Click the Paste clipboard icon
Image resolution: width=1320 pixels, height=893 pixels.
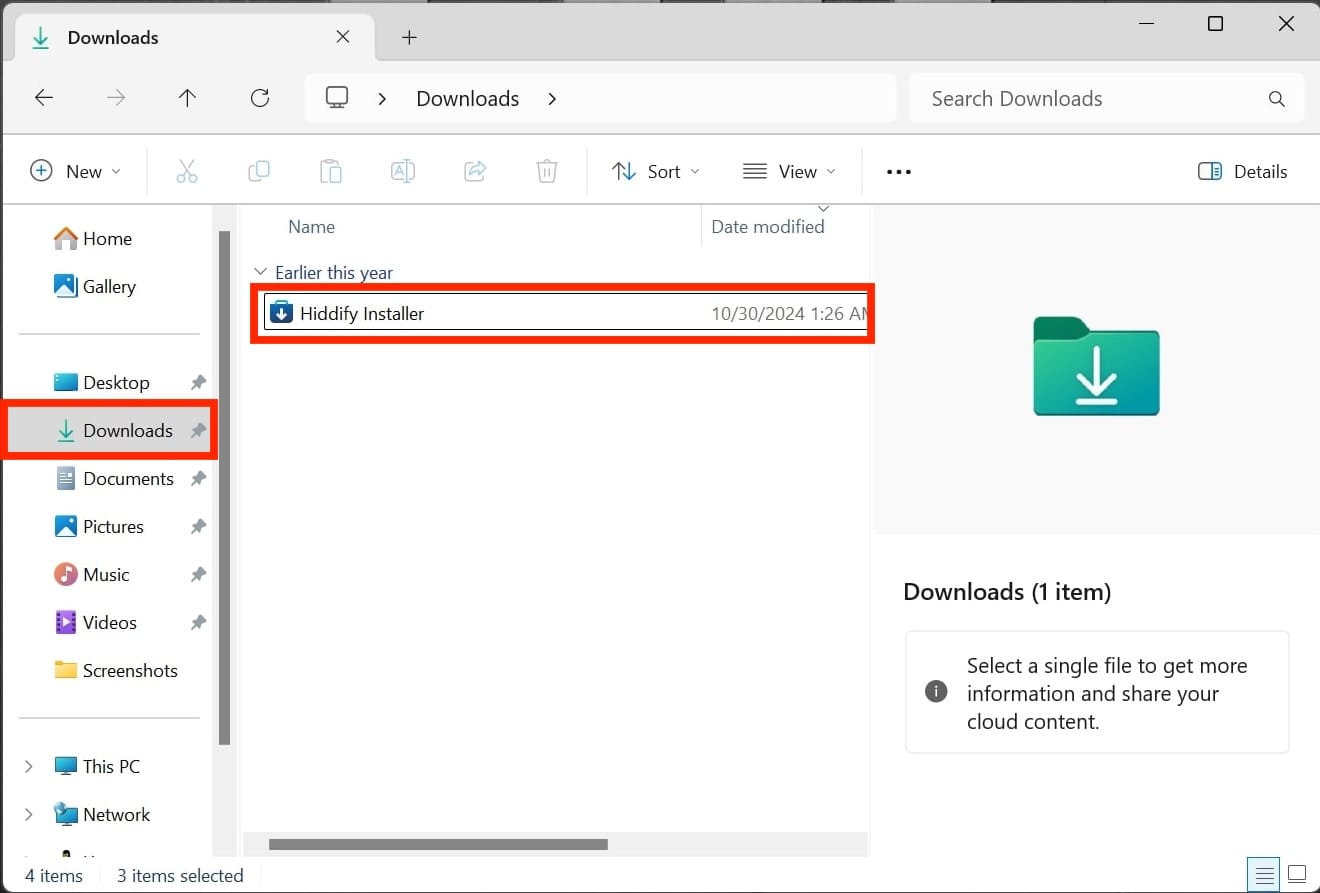(x=331, y=171)
